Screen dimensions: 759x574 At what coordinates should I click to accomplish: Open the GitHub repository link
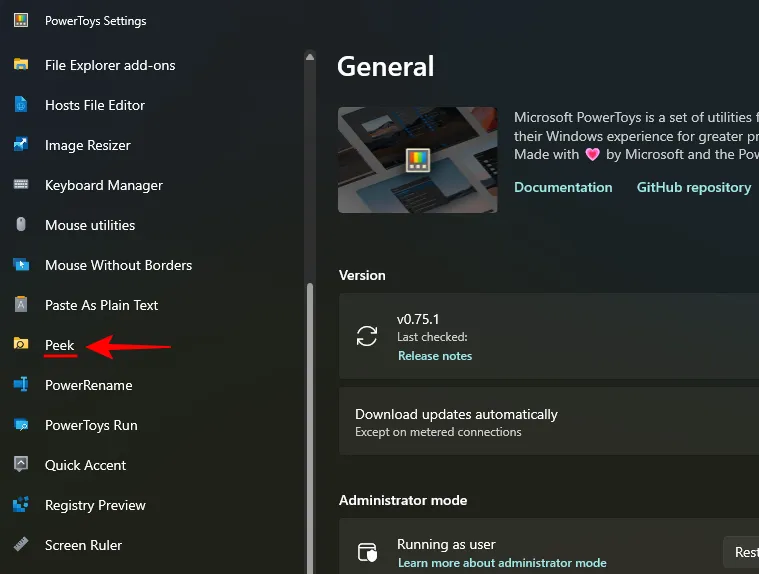click(694, 187)
